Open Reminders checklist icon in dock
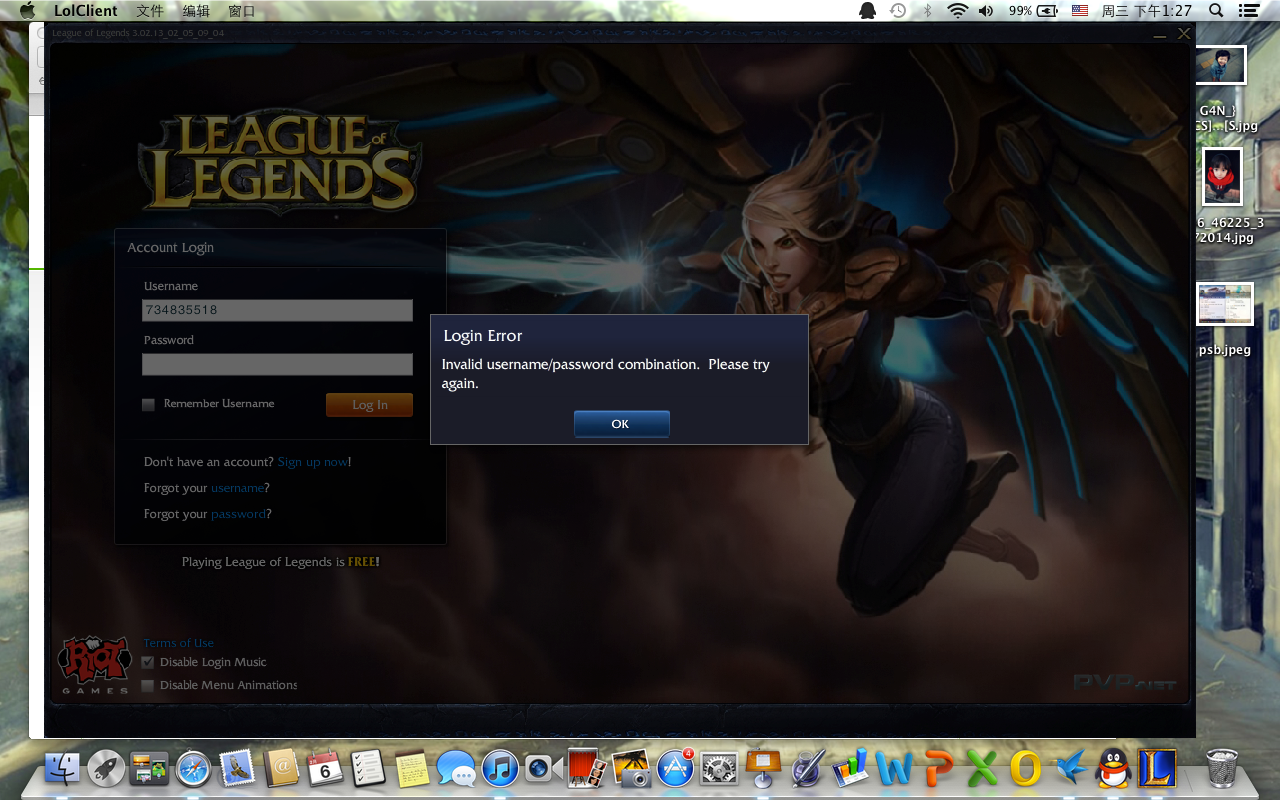This screenshot has height=800, width=1280. pos(369,768)
